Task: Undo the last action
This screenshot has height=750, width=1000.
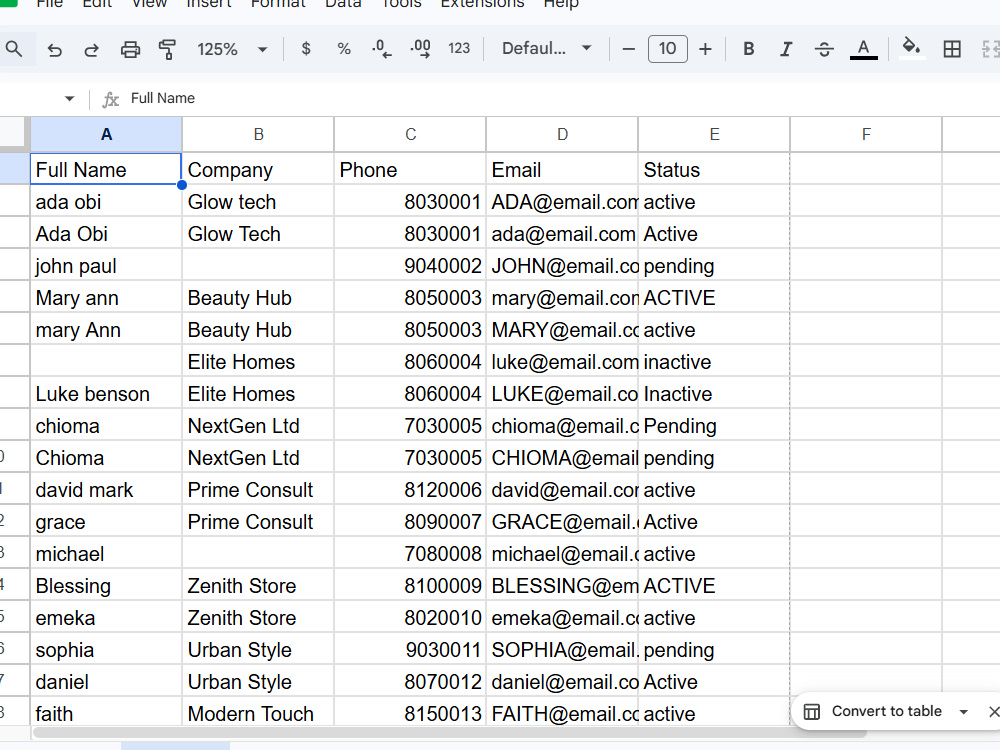Action: 55,49
